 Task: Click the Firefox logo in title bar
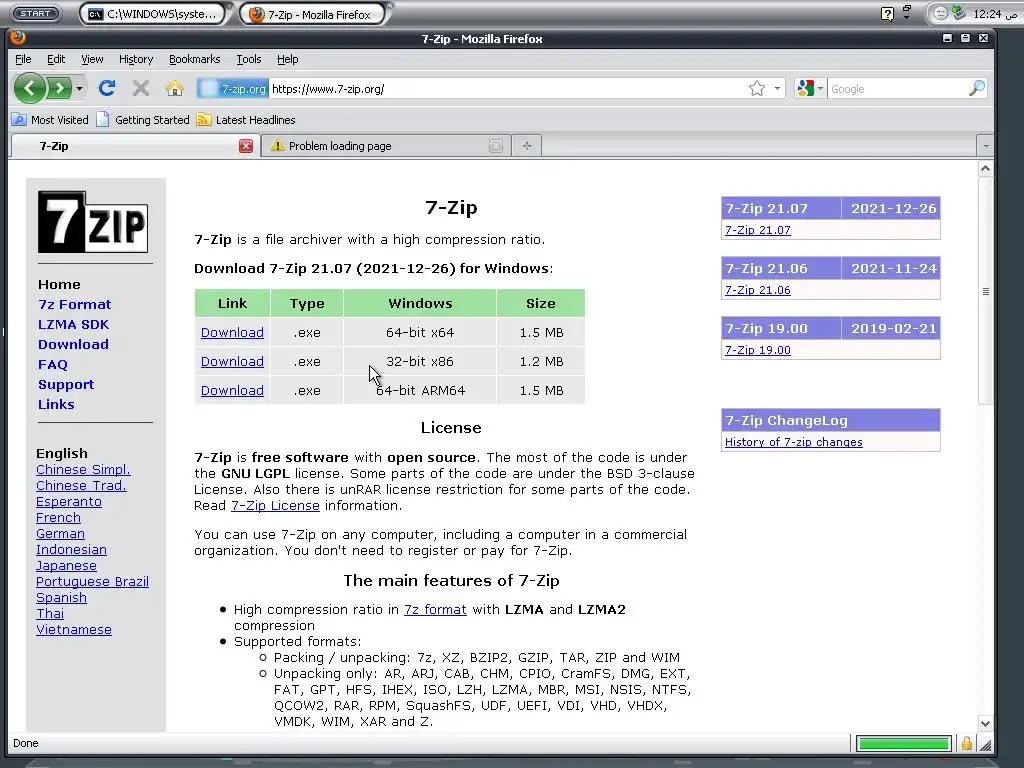[18, 38]
